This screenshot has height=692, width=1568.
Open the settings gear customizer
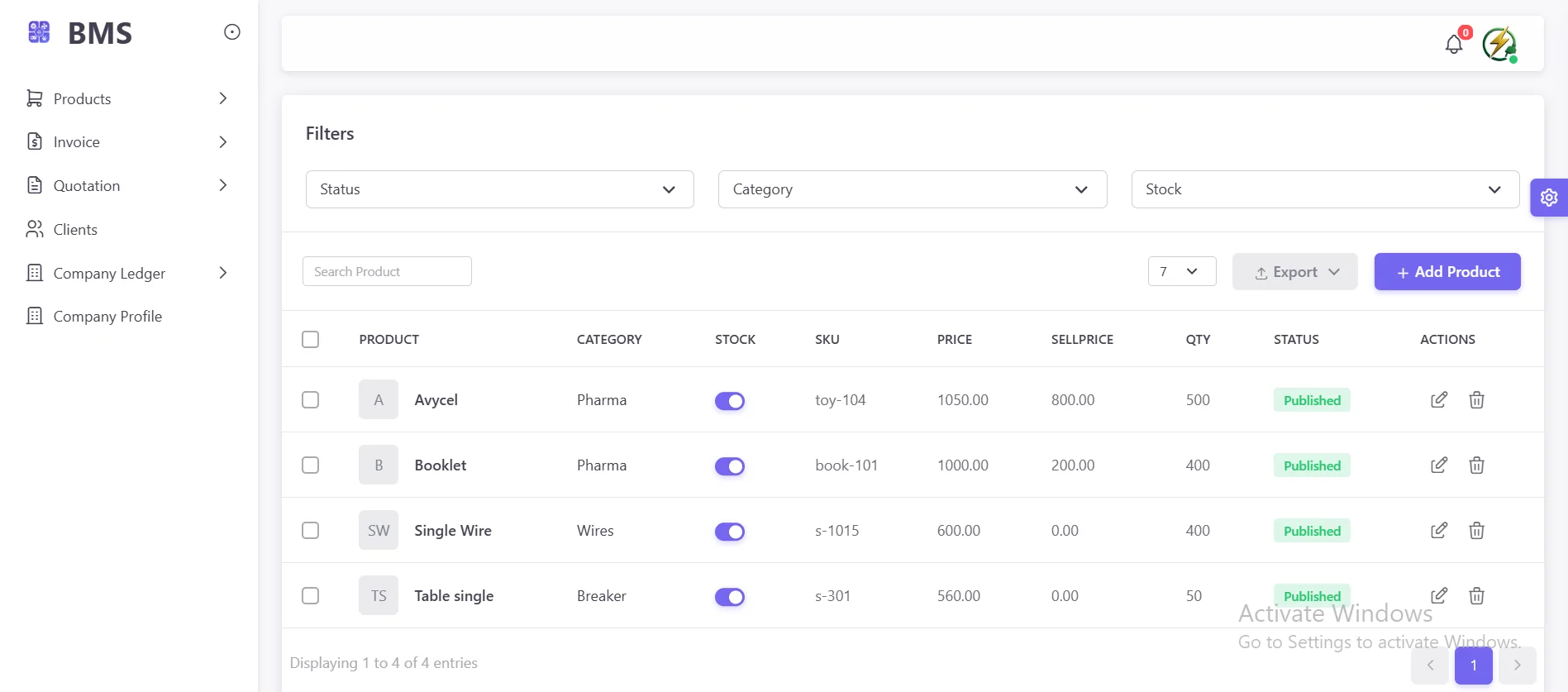(x=1549, y=198)
